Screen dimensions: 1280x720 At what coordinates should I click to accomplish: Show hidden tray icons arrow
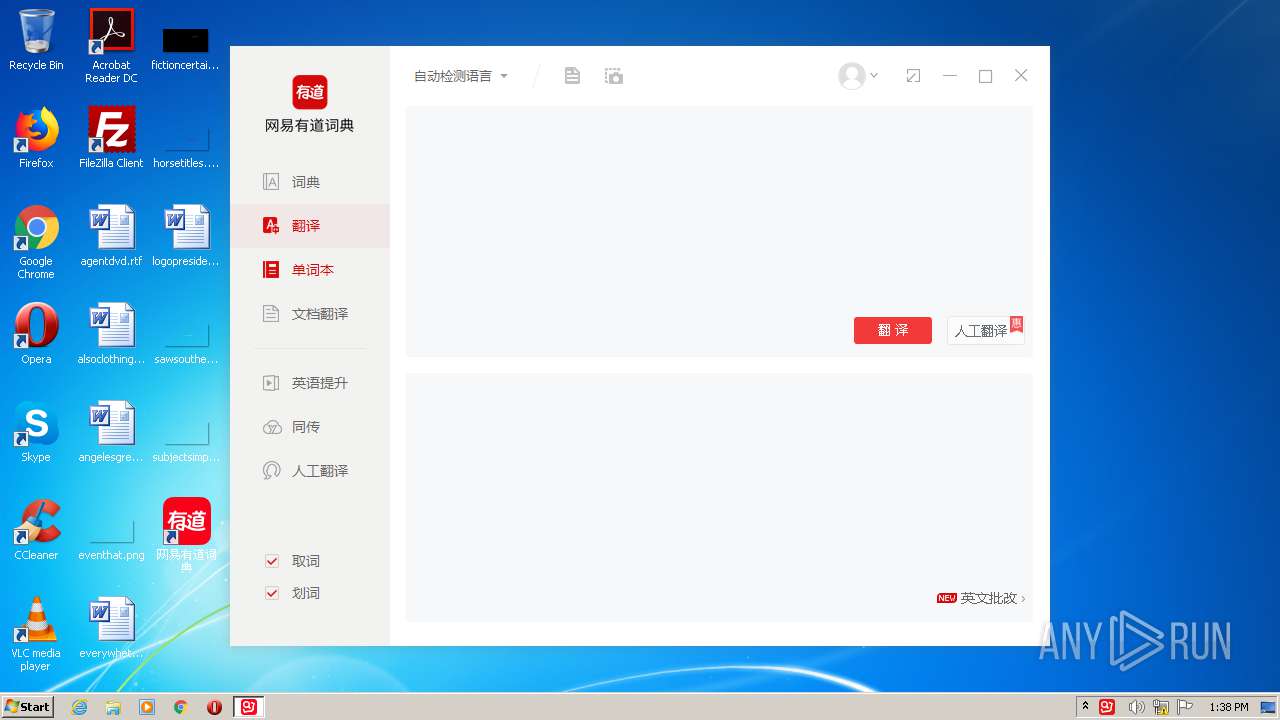coord(1086,707)
